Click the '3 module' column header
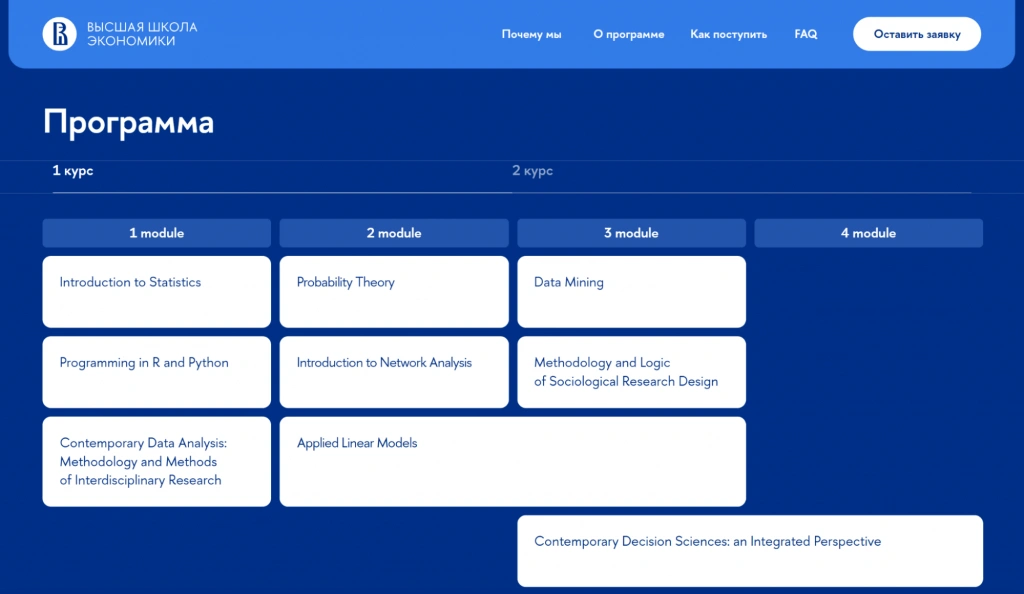The height and width of the screenshot is (594, 1024). coord(631,233)
